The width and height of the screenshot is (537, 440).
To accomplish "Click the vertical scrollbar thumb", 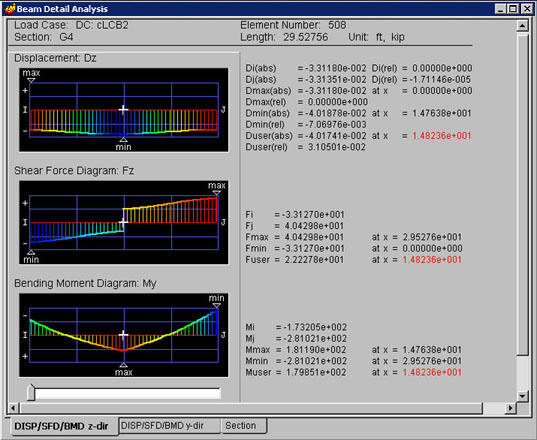I will [x=522, y=194].
